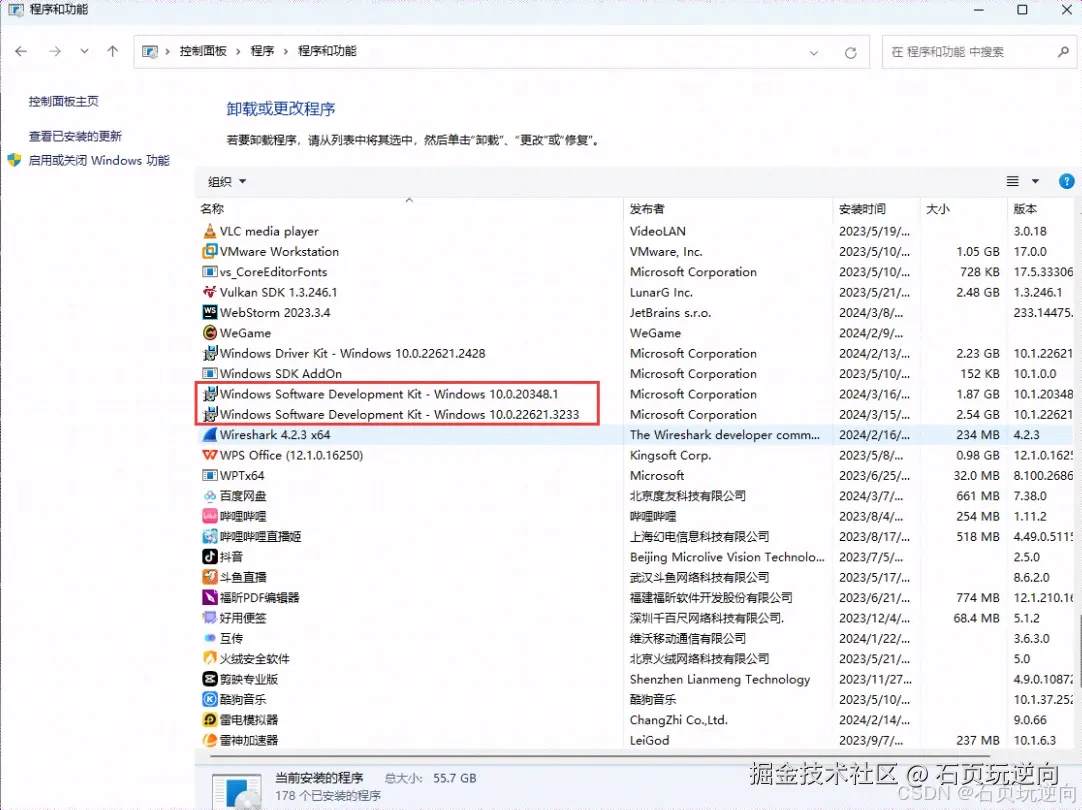Click the WeGame icon
Screen dimensions: 1082x810
[210, 333]
